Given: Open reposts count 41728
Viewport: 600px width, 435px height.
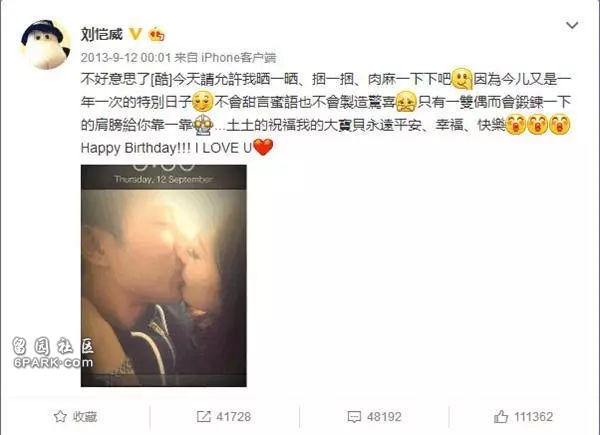Looking at the screenshot, I should (233, 416).
